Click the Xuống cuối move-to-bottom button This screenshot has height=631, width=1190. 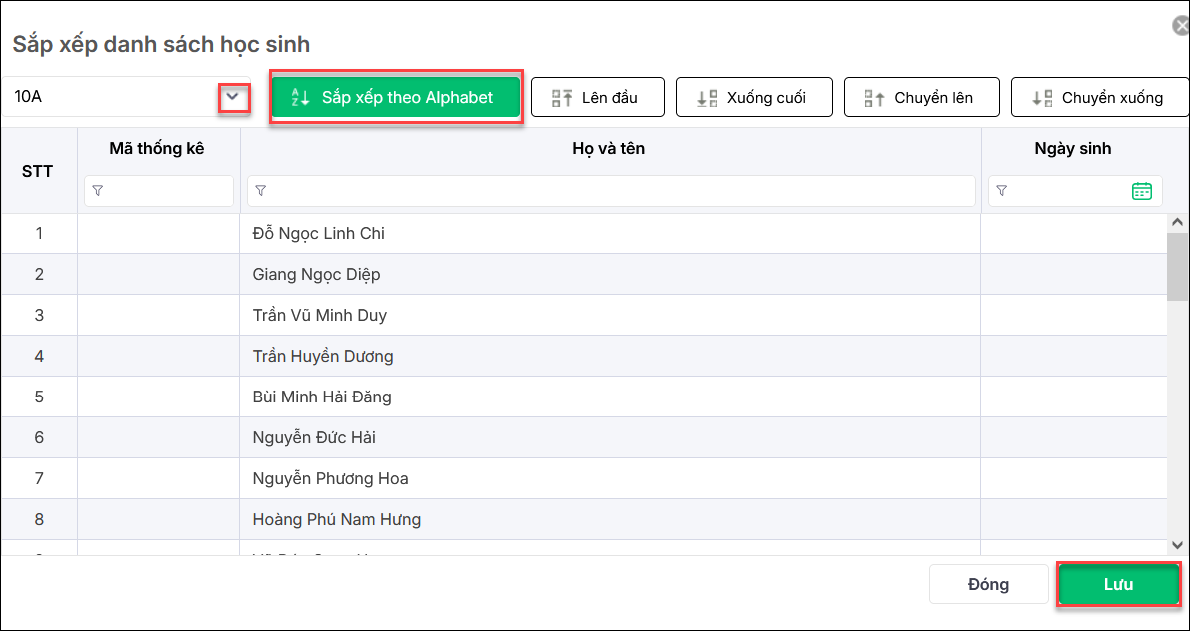pos(751,97)
